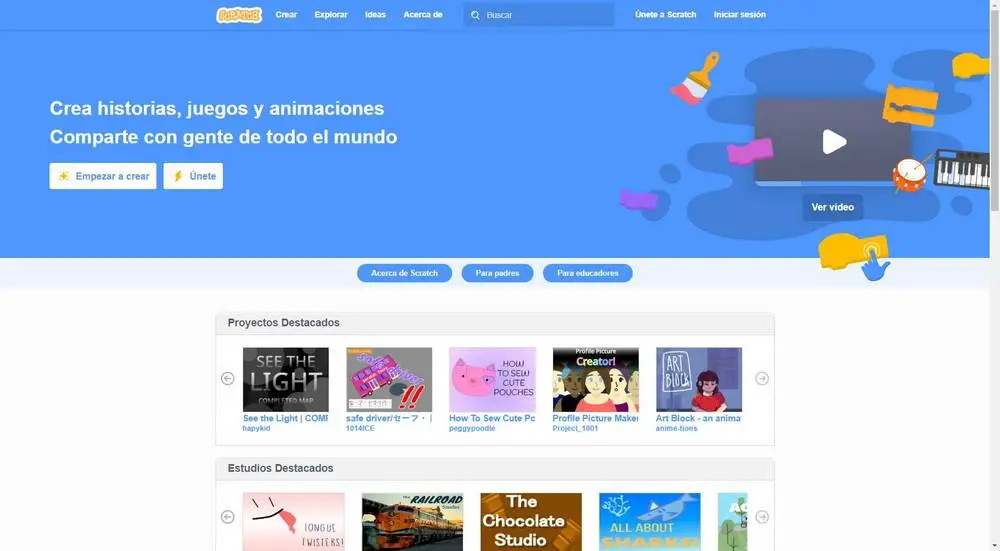1000x551 pixels.
Task: Open the Crear menu item
Action: (x=286, y=15)
